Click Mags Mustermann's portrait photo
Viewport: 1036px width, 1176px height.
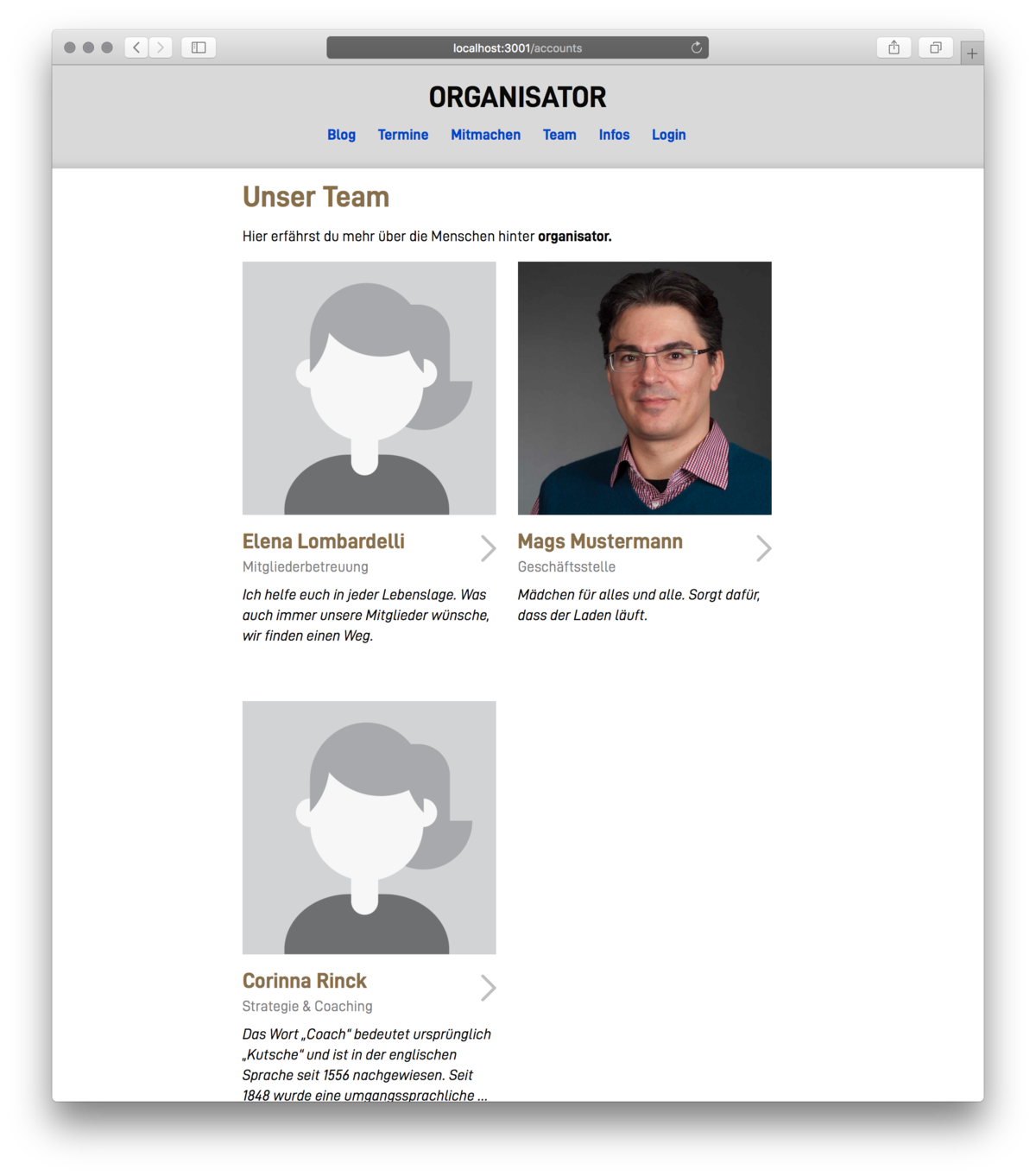[644, 388]
